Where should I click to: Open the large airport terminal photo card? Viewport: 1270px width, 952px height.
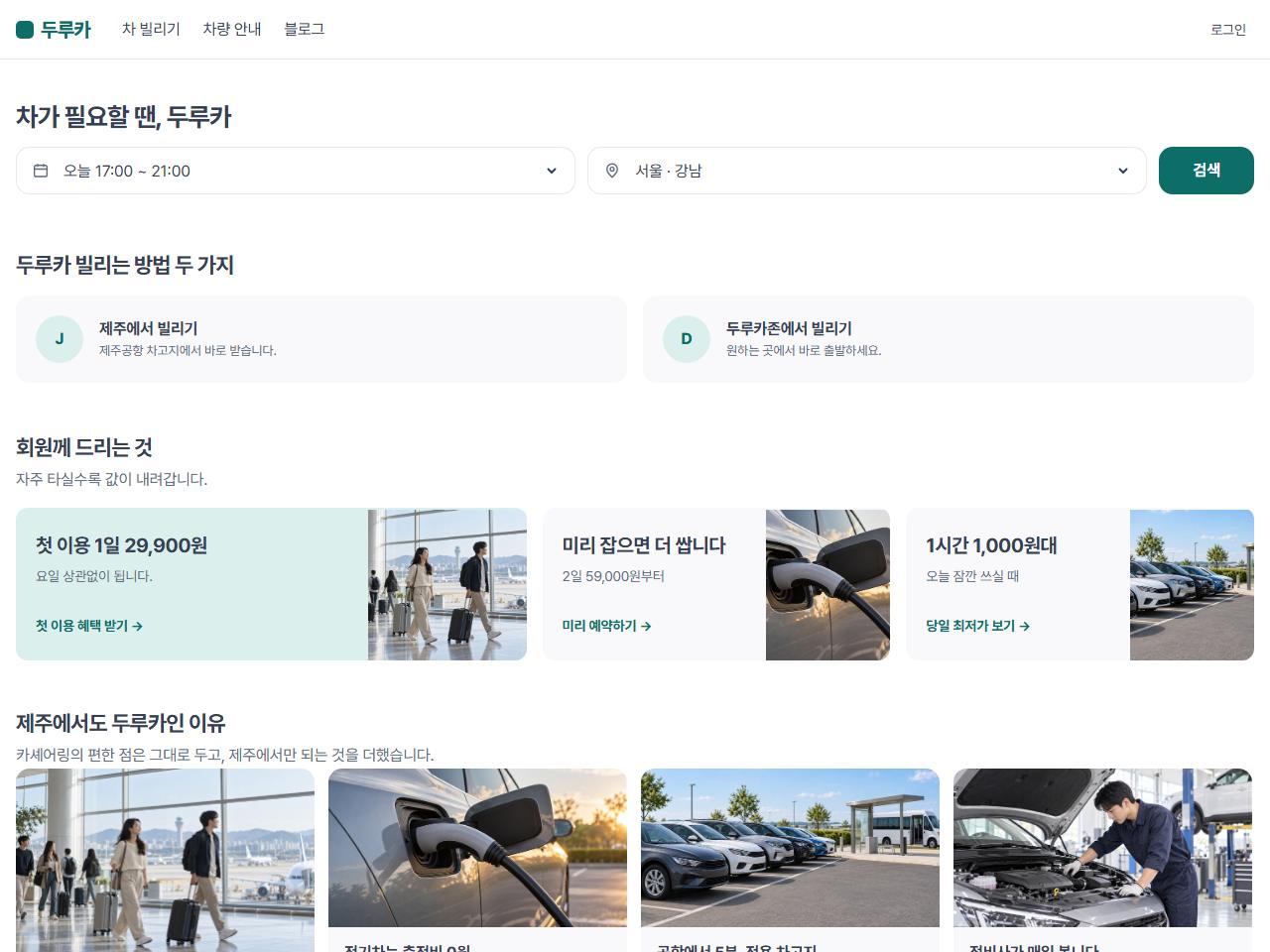(x=165, y=860)
